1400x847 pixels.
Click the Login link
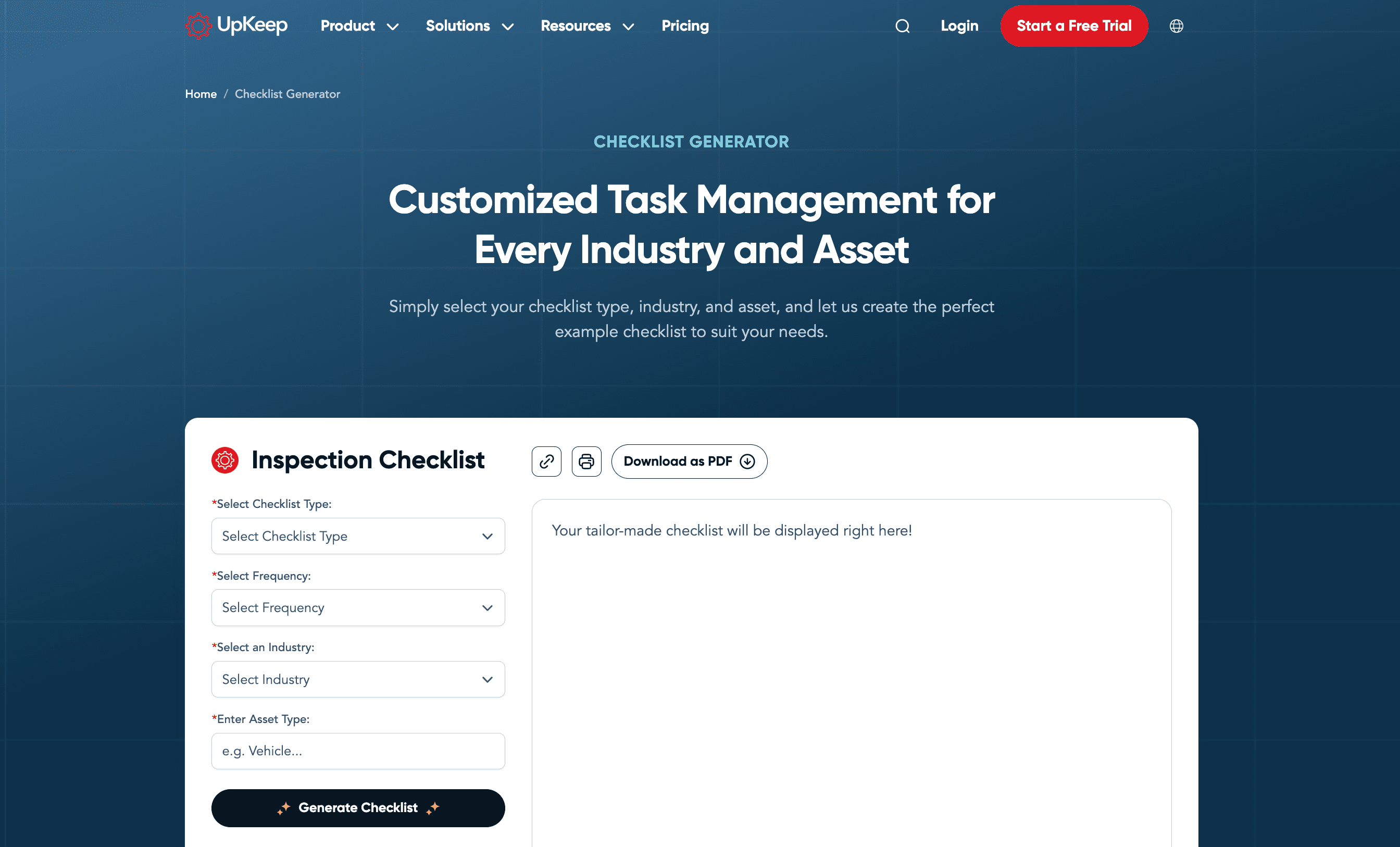(x=959, y=26)
